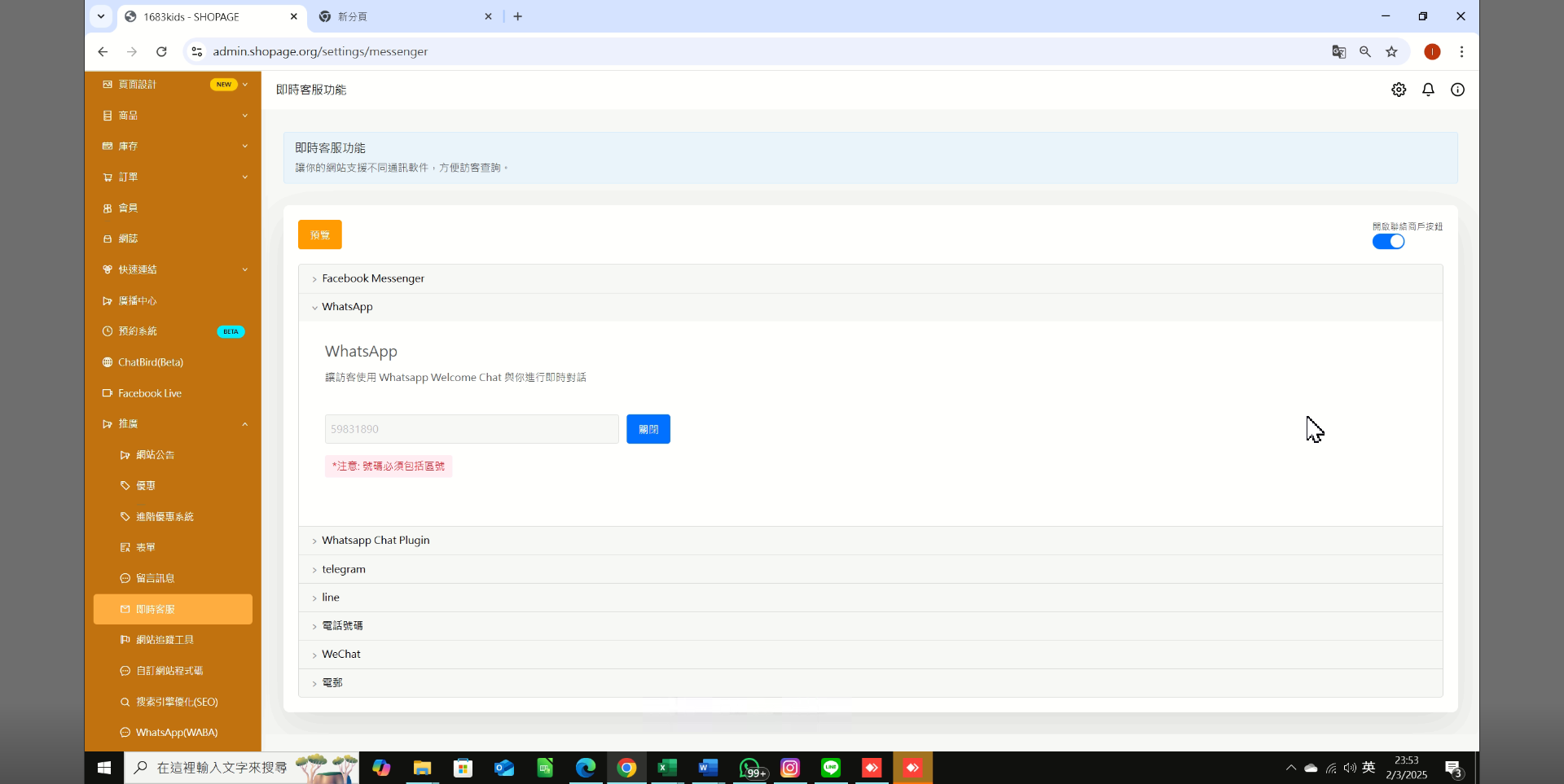Open Microsoft Edge from the taskbar

point(586,768)
